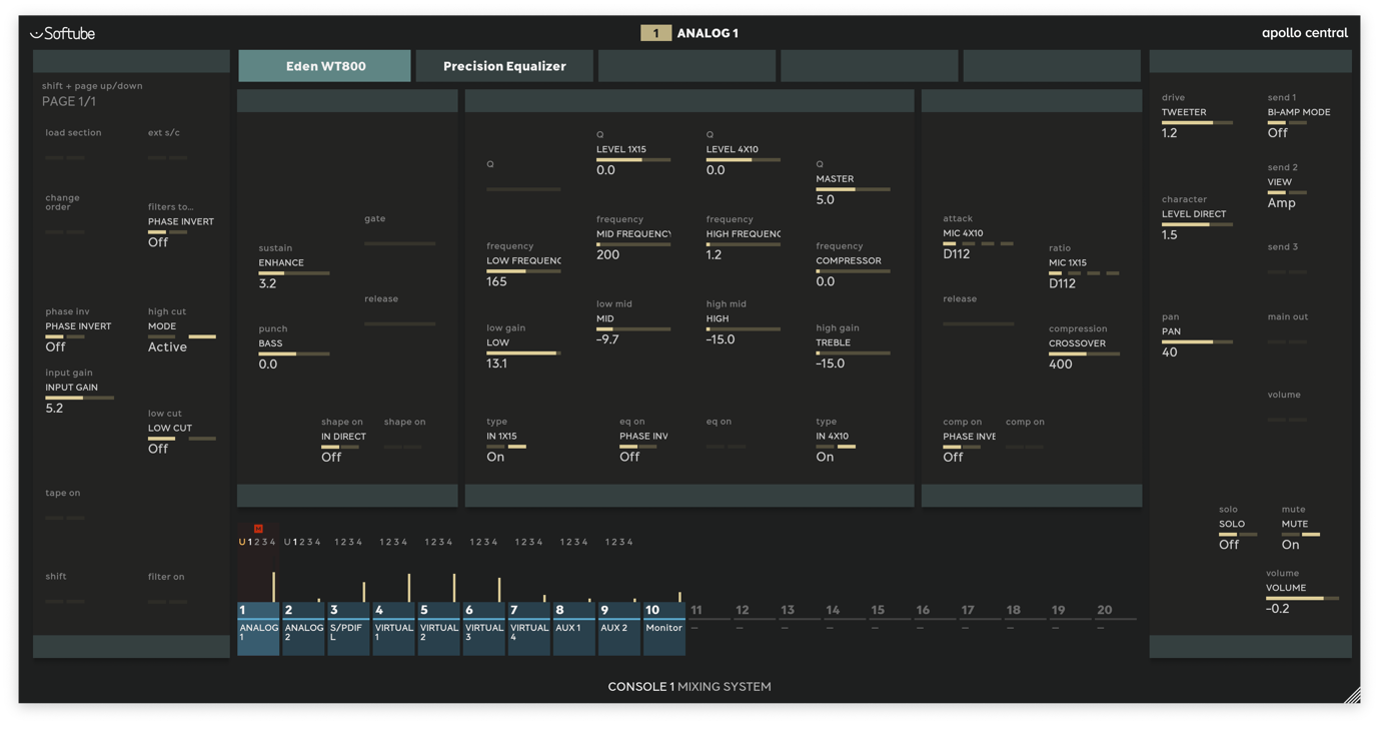Image resolution: width=1384 pixels, height=730 pixels.
Task: Adjust the INPUT GAIN slider
Action: click(x=80, y=398)
